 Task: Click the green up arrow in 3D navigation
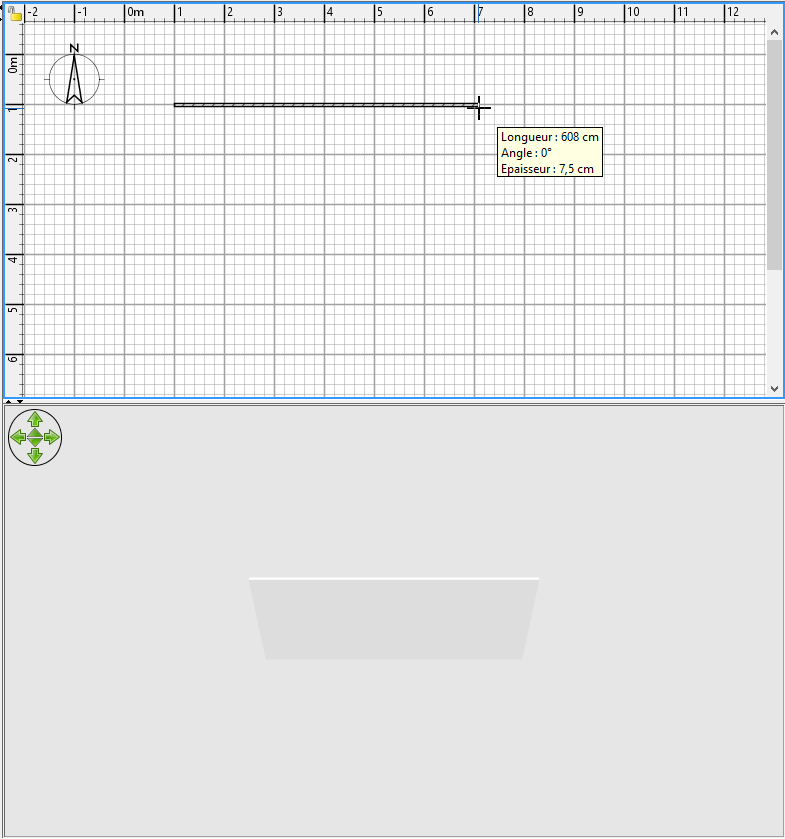pyautogui.click(x=35, y=419)
